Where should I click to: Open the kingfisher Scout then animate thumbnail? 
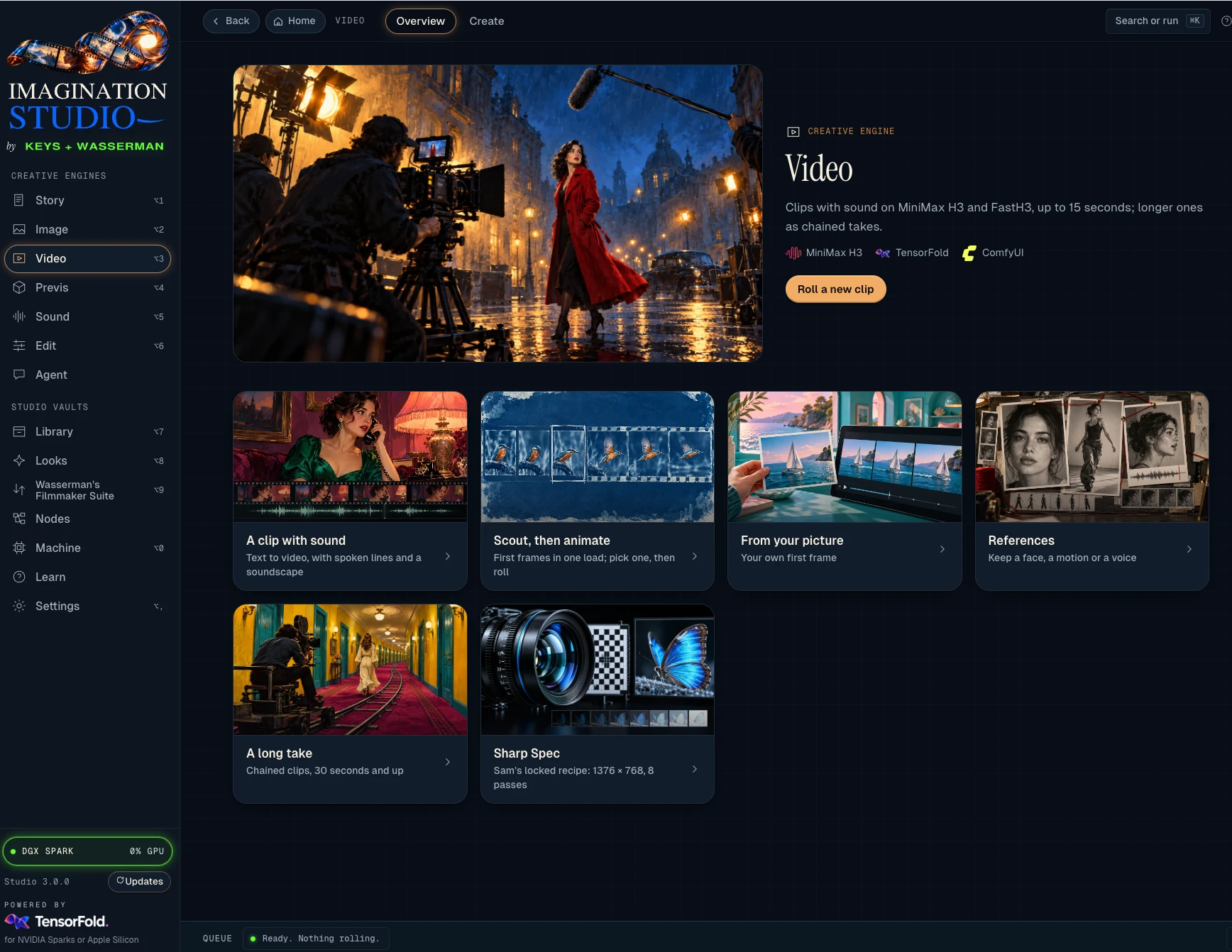coord(598,457)
